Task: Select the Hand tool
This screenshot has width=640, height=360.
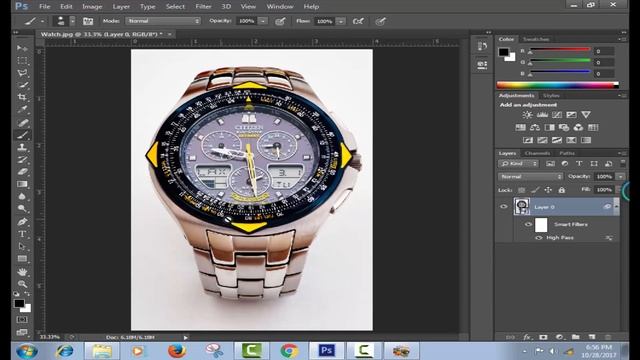Action: pos(22,271)
